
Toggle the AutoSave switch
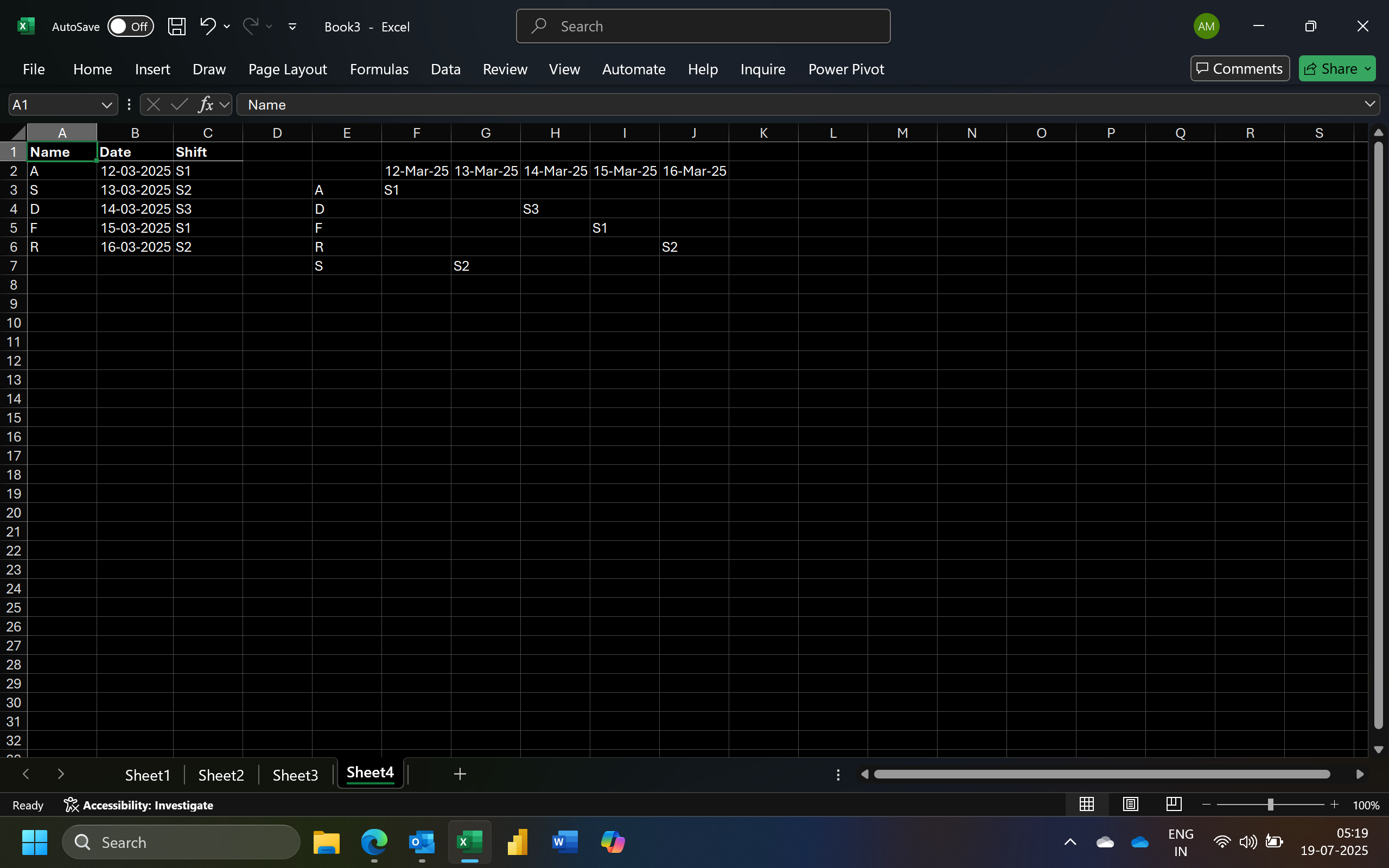pyautogui.click(x=131, y=27)
